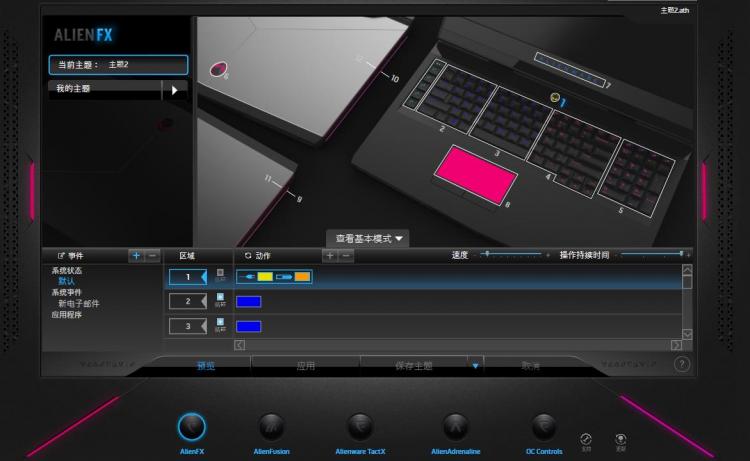
Task: Pick the blue swatch in zone 2
Action: tap(249, 301)
